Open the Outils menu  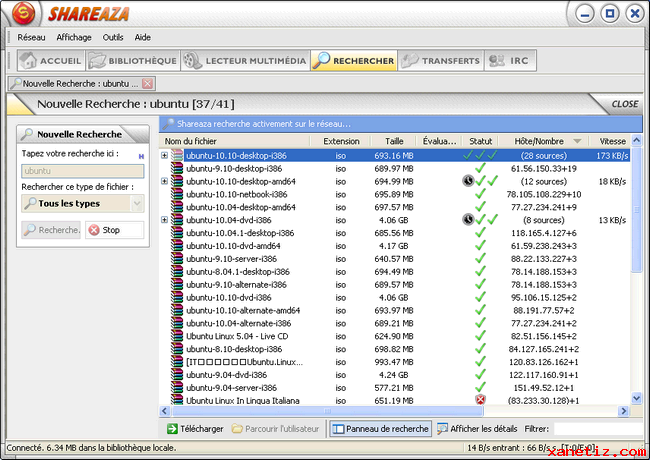pos(113,37)
